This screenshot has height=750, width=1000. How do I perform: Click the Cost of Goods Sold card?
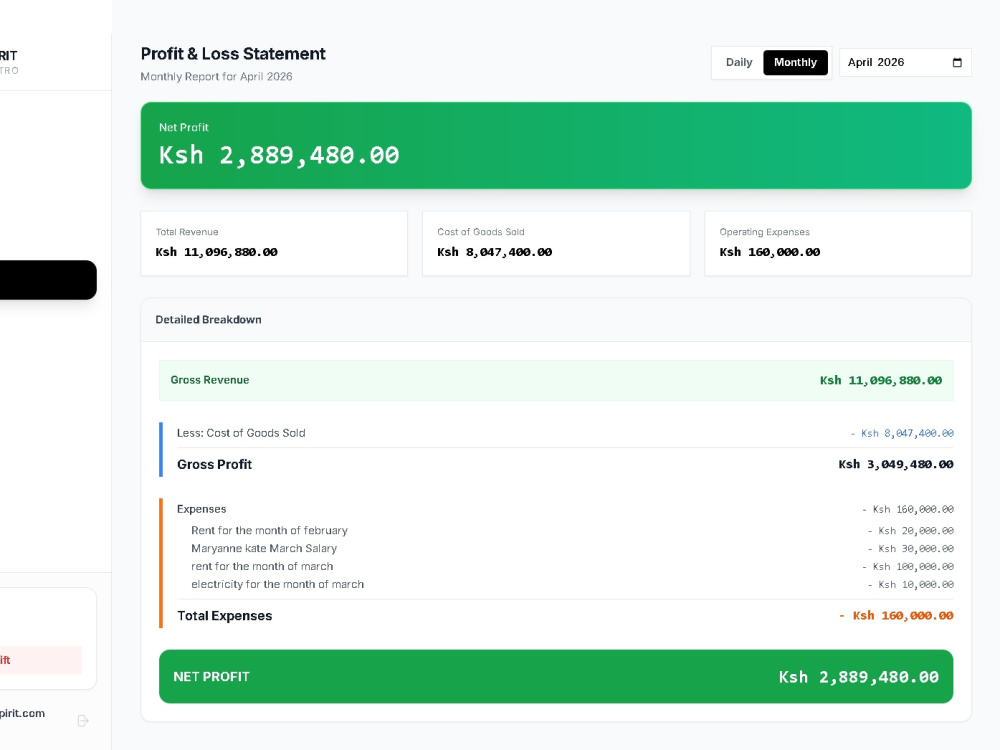[x=555, y=243]
